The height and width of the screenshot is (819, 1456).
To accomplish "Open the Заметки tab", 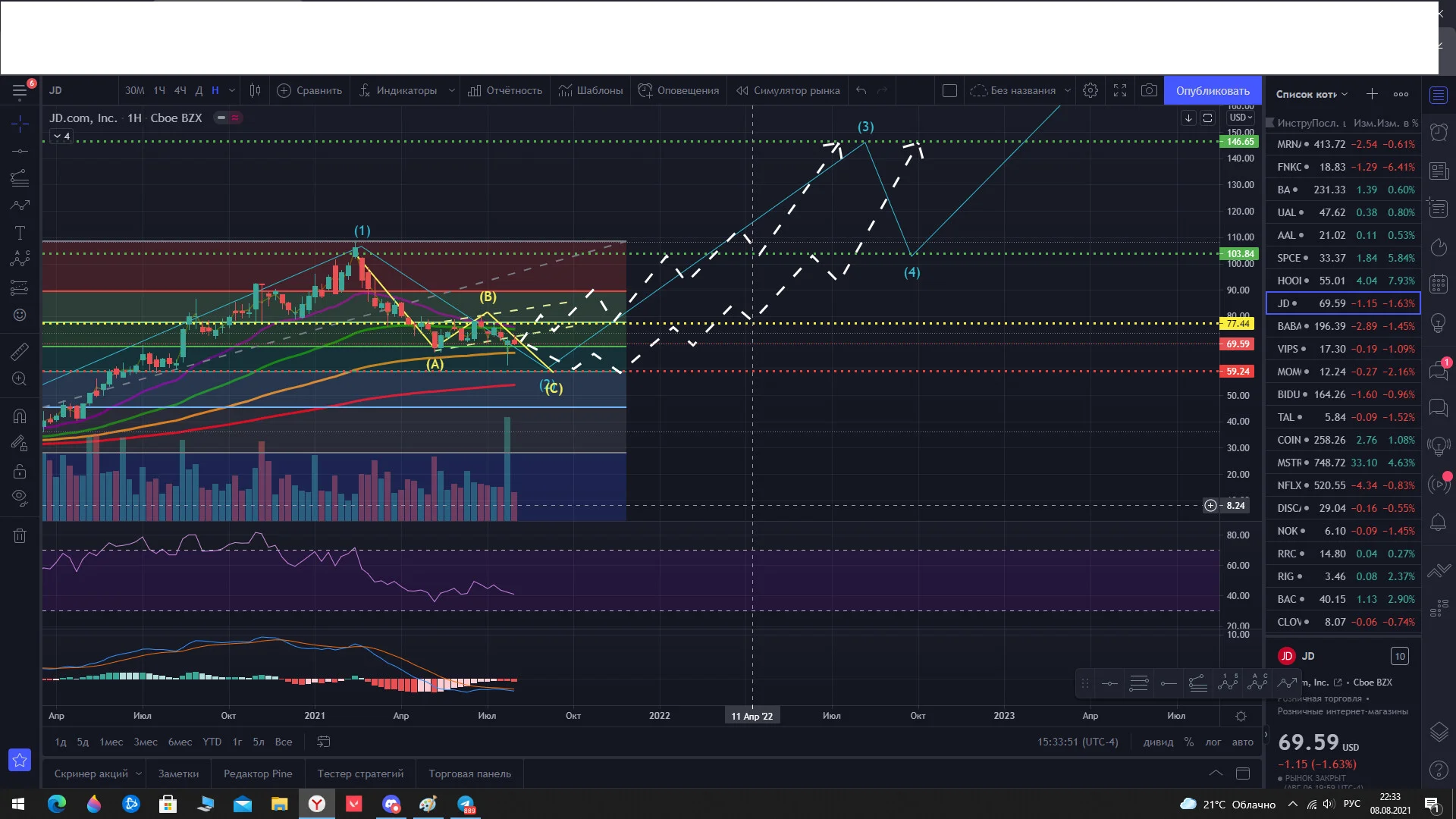I will (178, 773).
